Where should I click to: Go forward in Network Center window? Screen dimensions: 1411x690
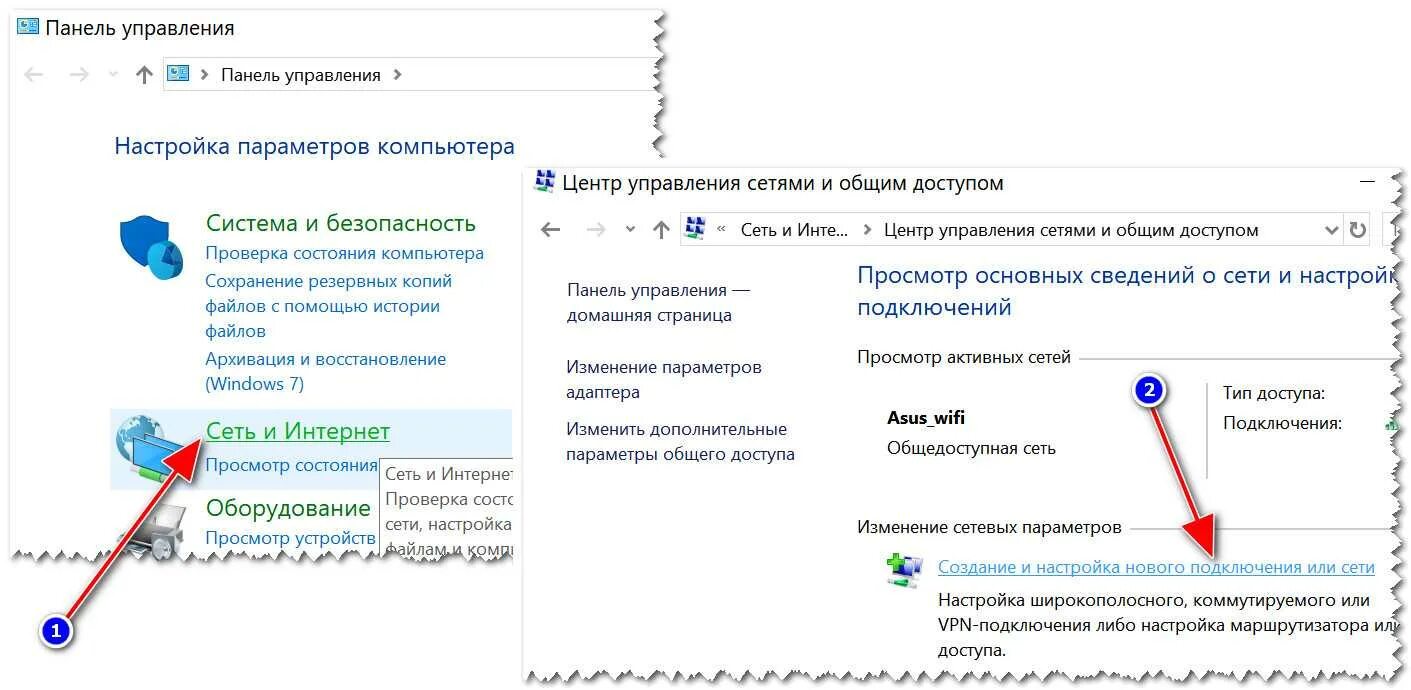[x=596, y=230]
